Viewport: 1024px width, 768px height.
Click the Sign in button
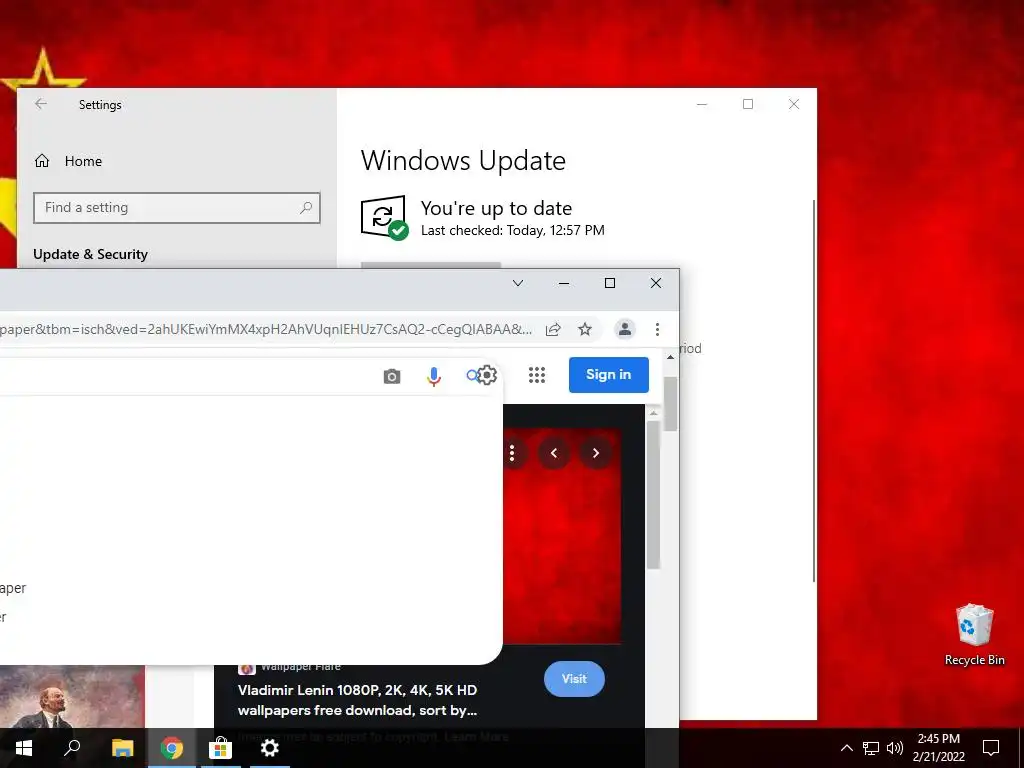point(609,375)
